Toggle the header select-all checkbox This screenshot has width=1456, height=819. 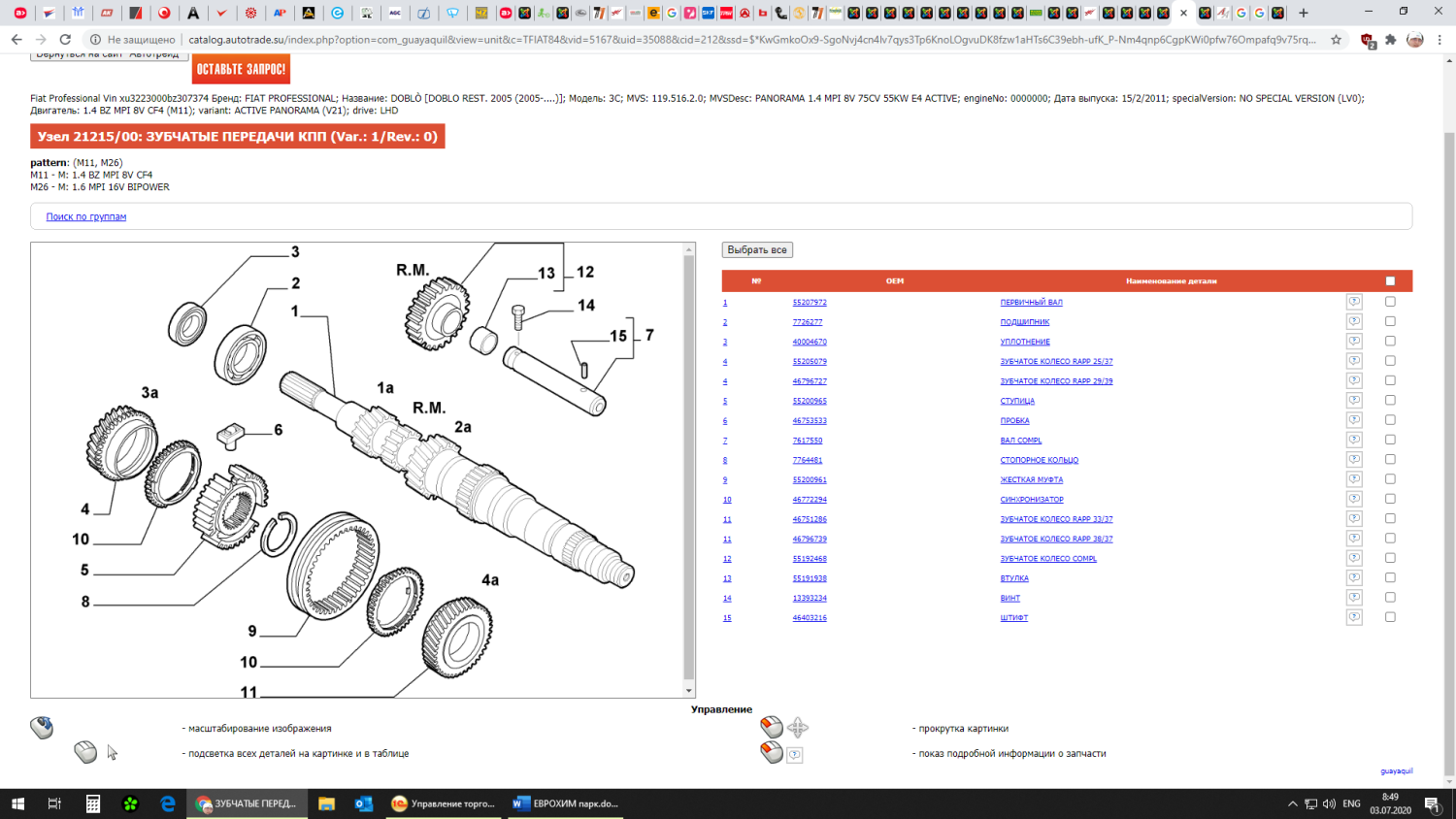click(1390, 281)
